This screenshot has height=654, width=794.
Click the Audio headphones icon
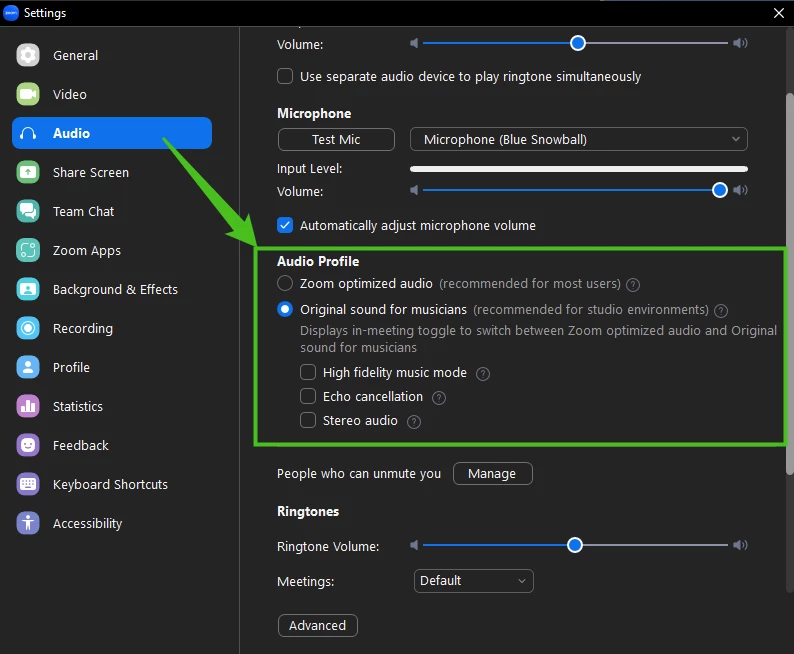click(x=28, y=133)
